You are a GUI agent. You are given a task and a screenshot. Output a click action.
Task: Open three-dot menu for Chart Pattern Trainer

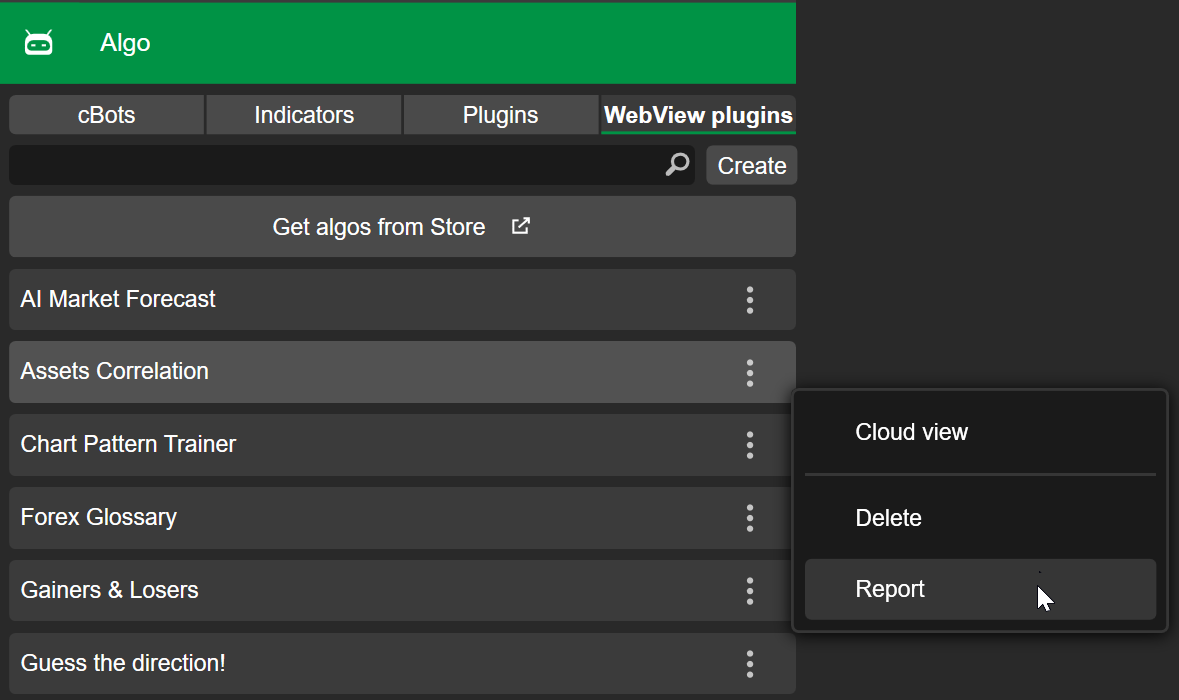pos(750,445)
